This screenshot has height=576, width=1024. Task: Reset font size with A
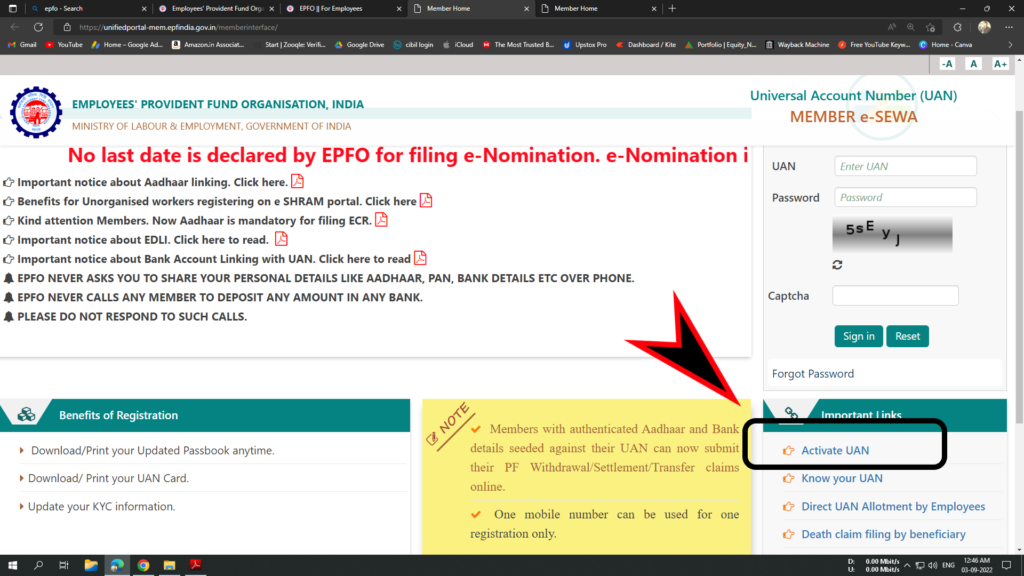coord(973,64)
